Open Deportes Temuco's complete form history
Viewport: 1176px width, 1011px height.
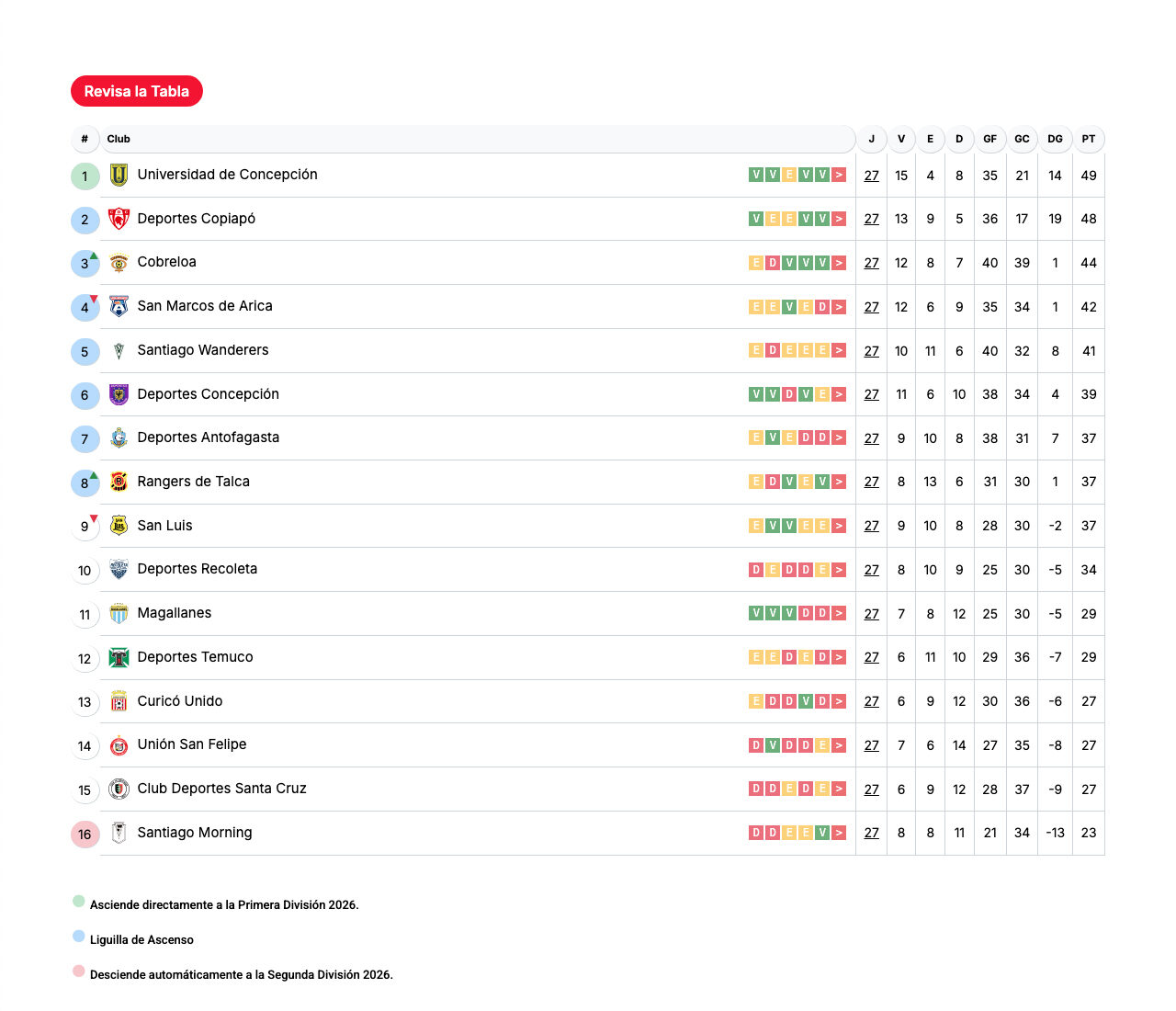pos(839,657)
